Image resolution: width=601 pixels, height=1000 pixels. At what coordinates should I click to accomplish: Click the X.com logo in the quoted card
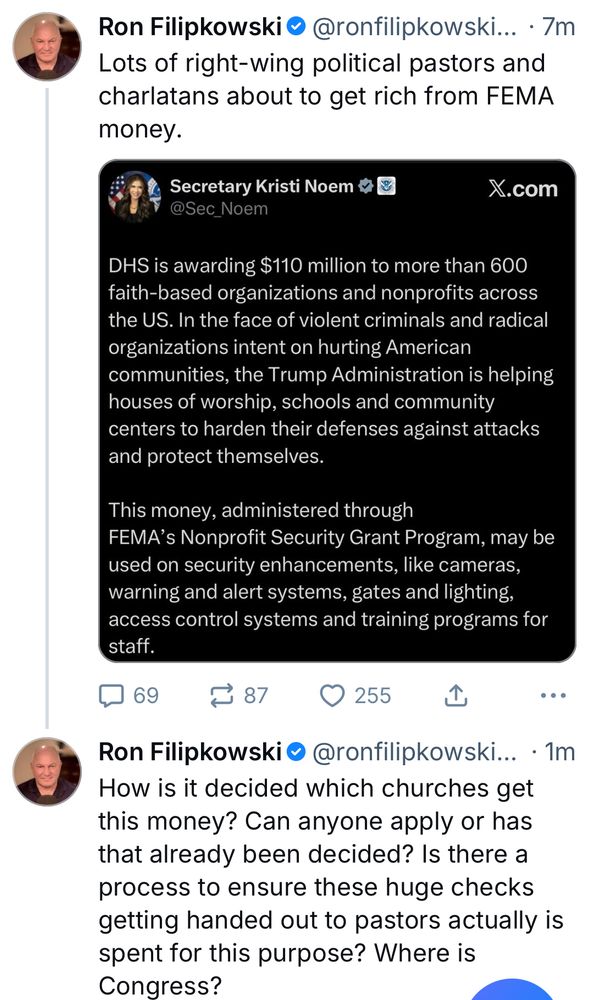(523, 189)
